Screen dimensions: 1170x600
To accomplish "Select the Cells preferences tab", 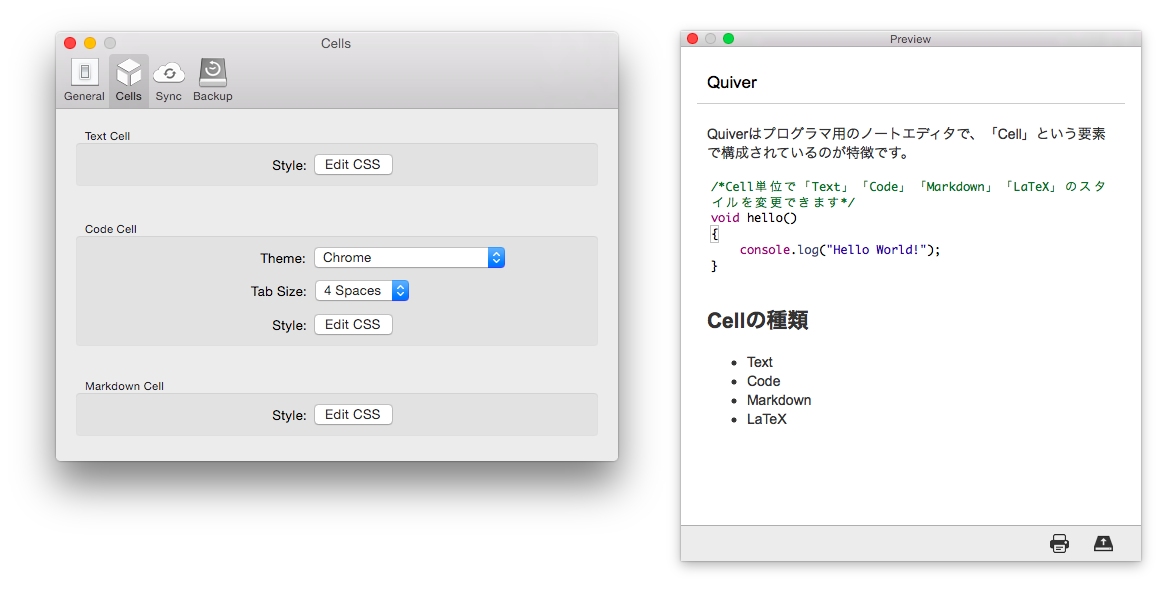I will (128, 81).
